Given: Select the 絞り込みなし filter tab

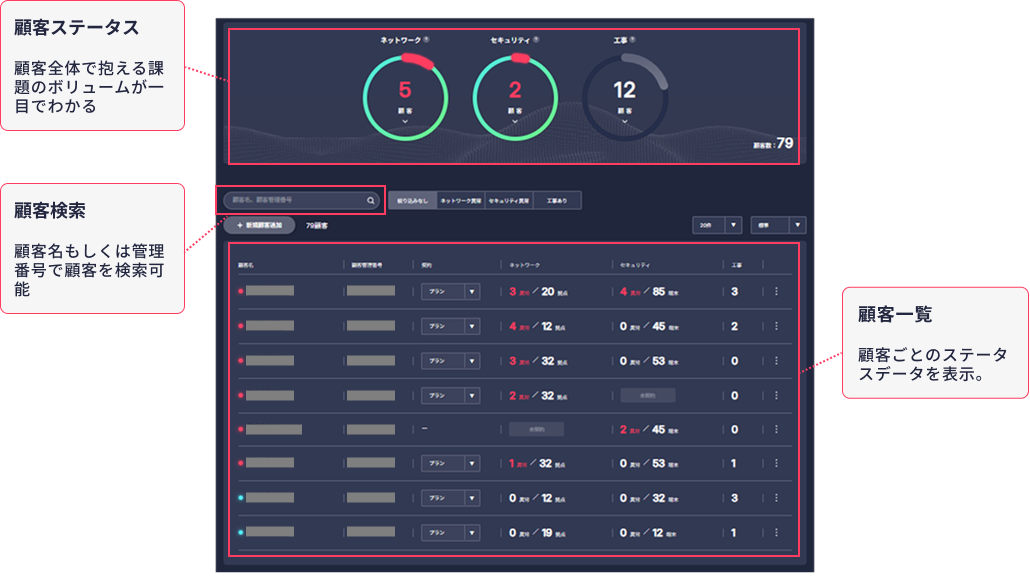Looking at the screenshot, I should click(x=413, y=201).
